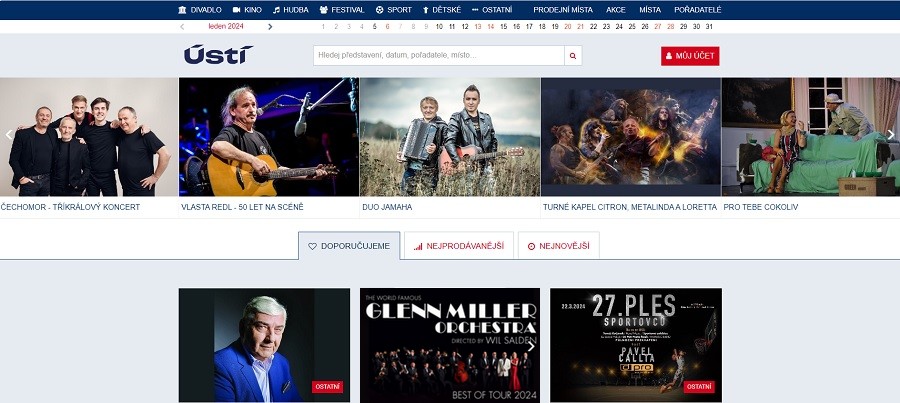This screenshot has height=403, width=900.
Task: Select day 27 in the calendar strip
Action: 657,26
